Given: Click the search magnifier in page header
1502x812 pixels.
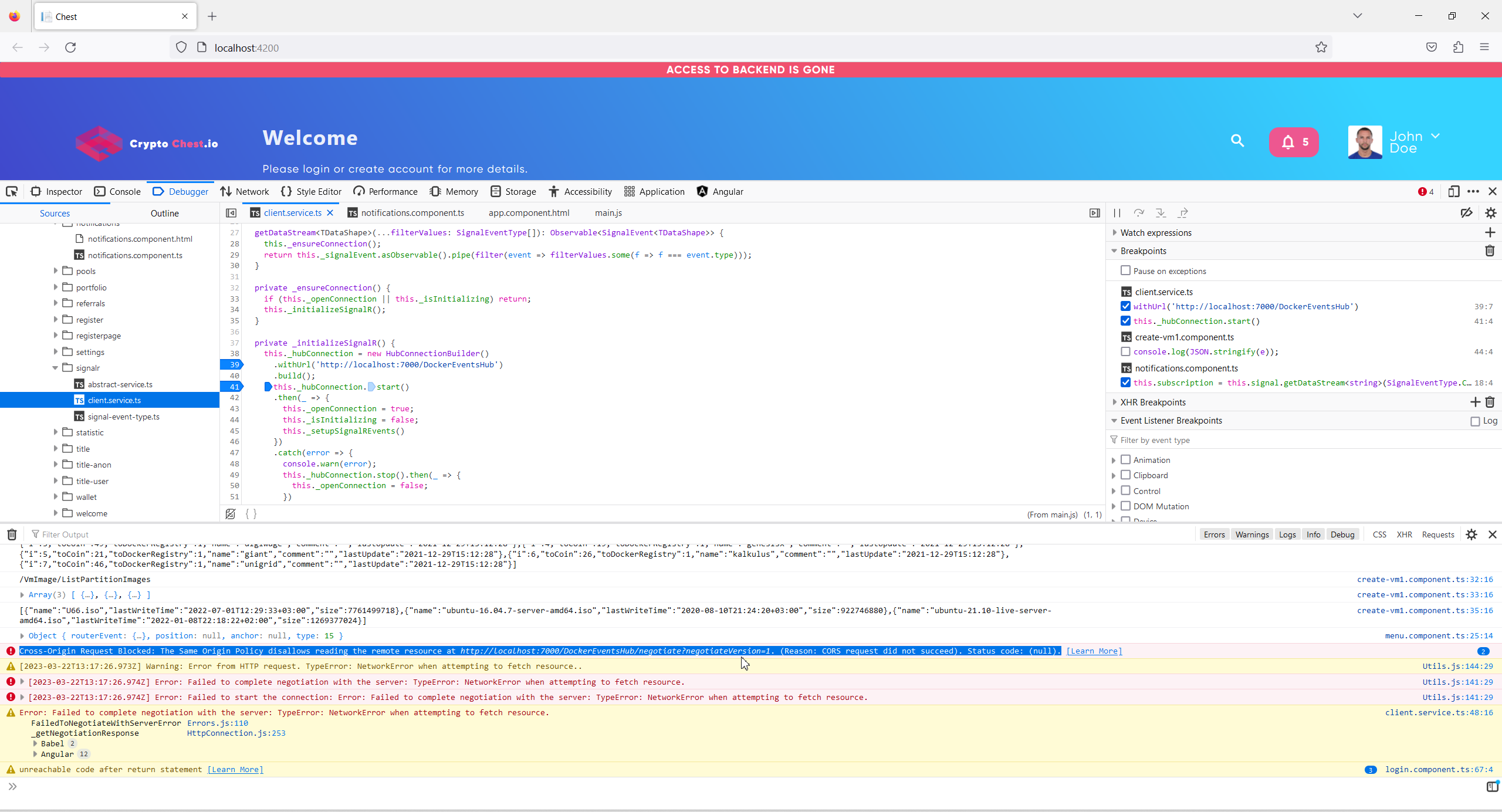Looking at the screenshot, I should click(1237, 141).
